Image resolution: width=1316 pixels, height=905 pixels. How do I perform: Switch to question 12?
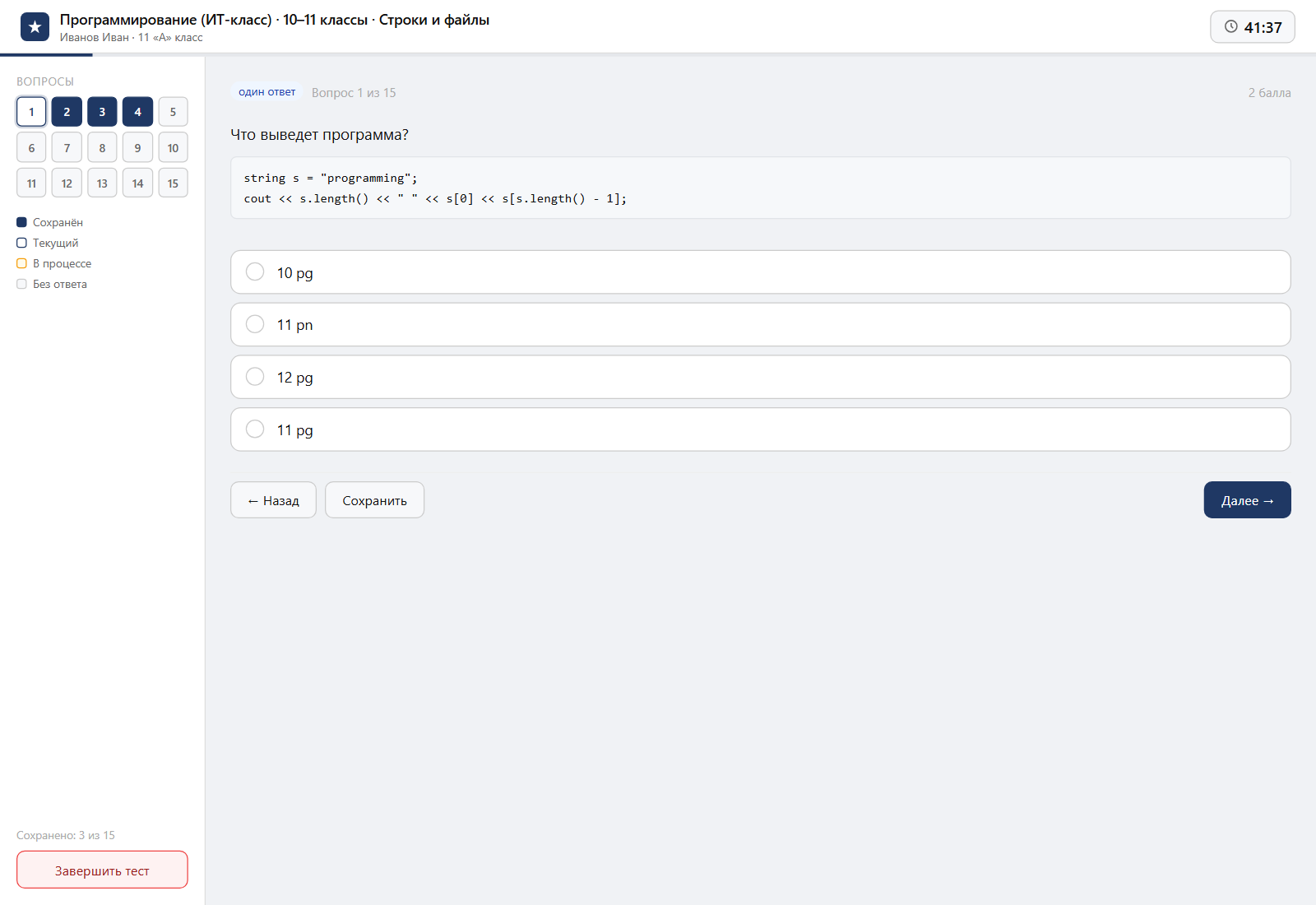pyautogui.click(x=67, y=183)
